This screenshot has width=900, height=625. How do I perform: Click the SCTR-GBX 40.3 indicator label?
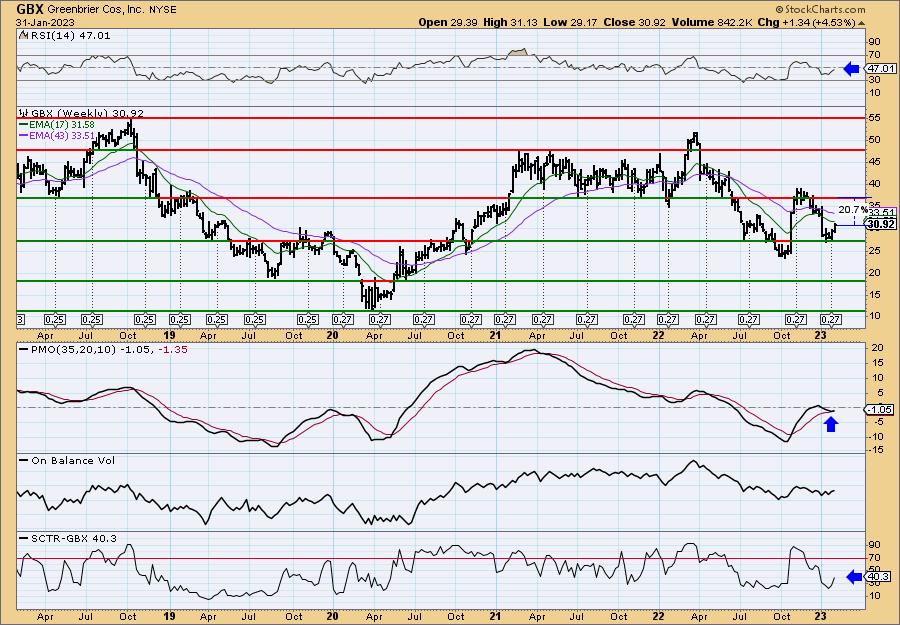(x=73, y=538)
